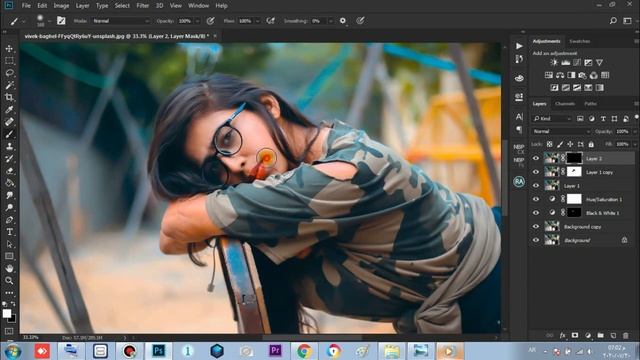Delete layer using trash icon

pyautogui.click(x=626, y=335)
